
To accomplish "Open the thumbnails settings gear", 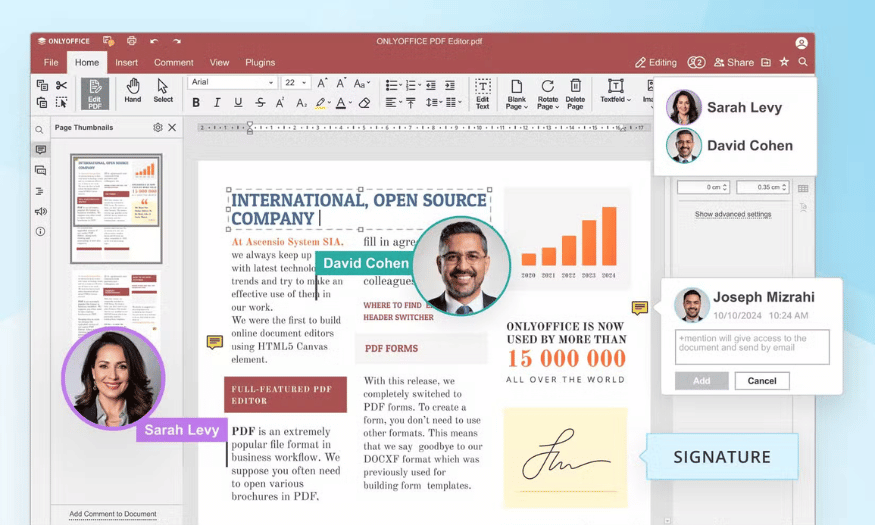I will [158, 127].
